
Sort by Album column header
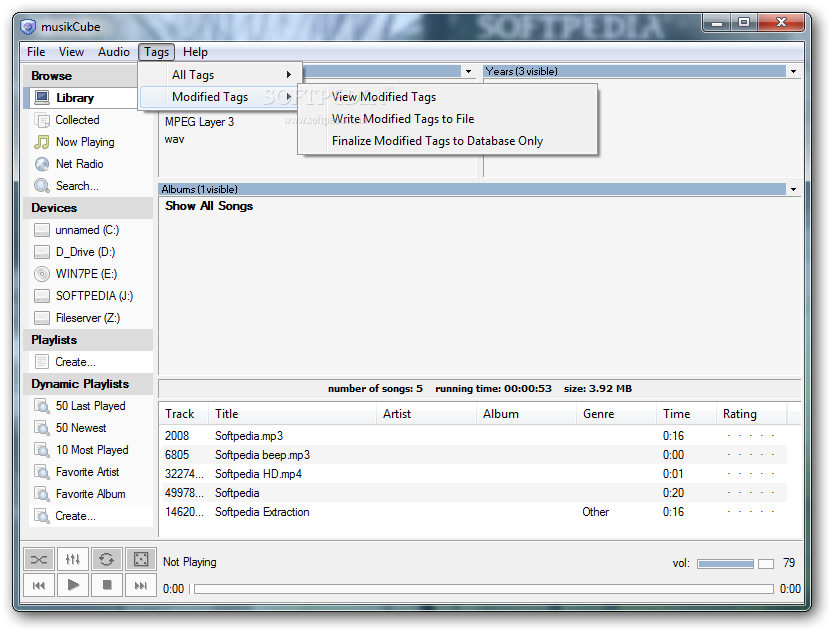(x=526, y=414)
